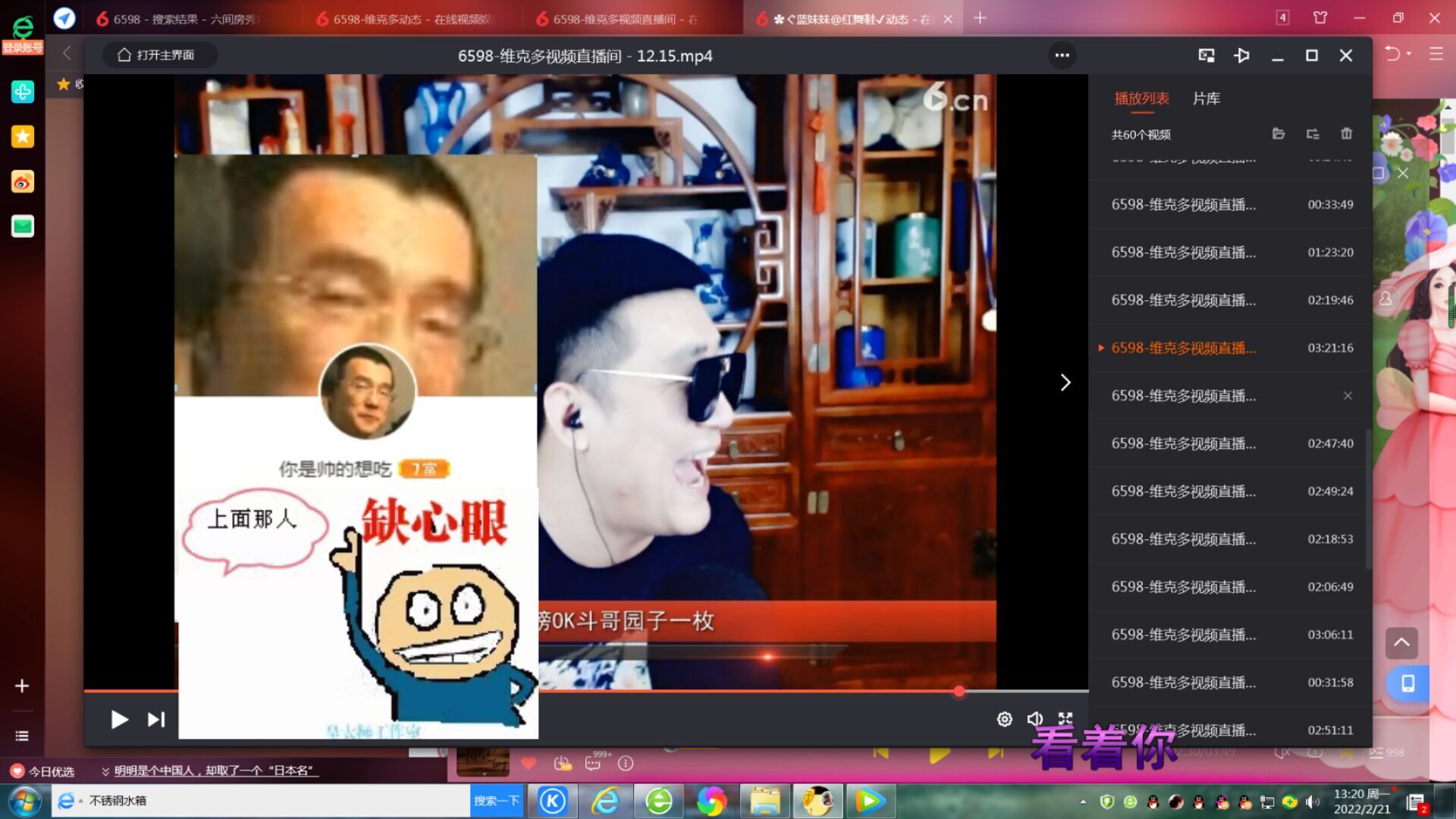Click the browser tab count icon
Viewport: 1456px width, 819px height.
pos(1282,17)
